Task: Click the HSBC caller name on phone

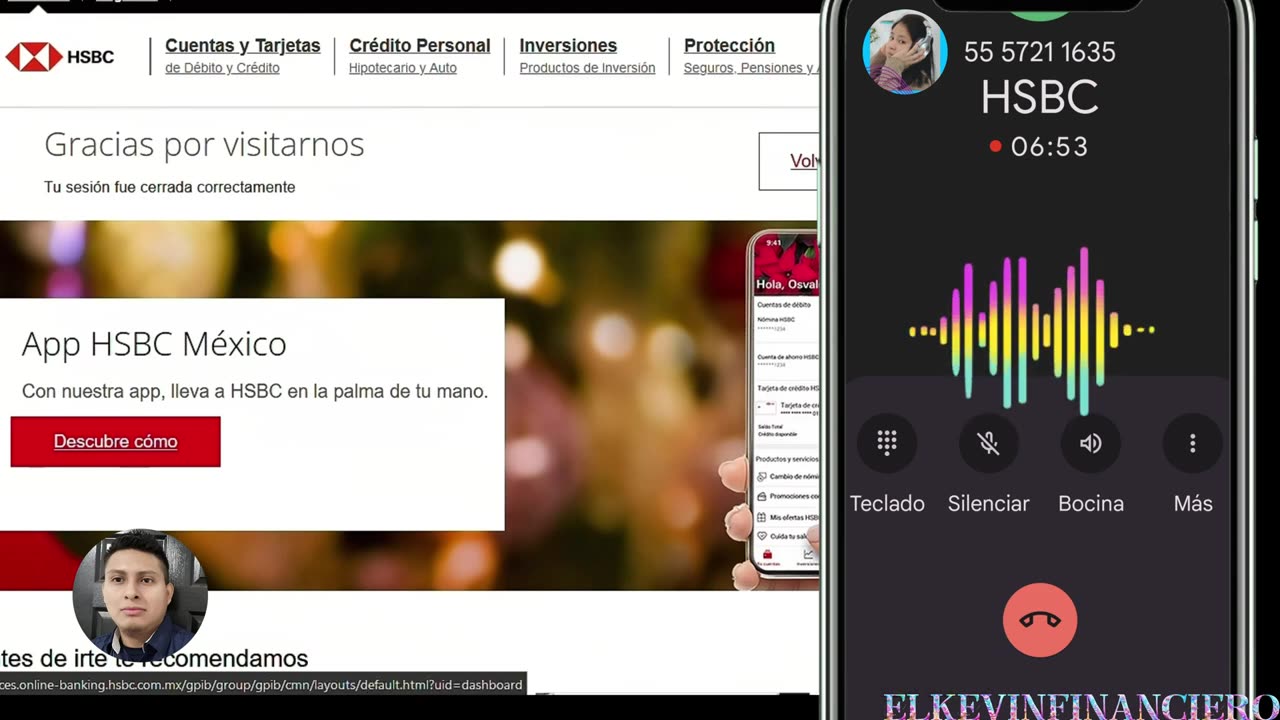Action: 1040,98
